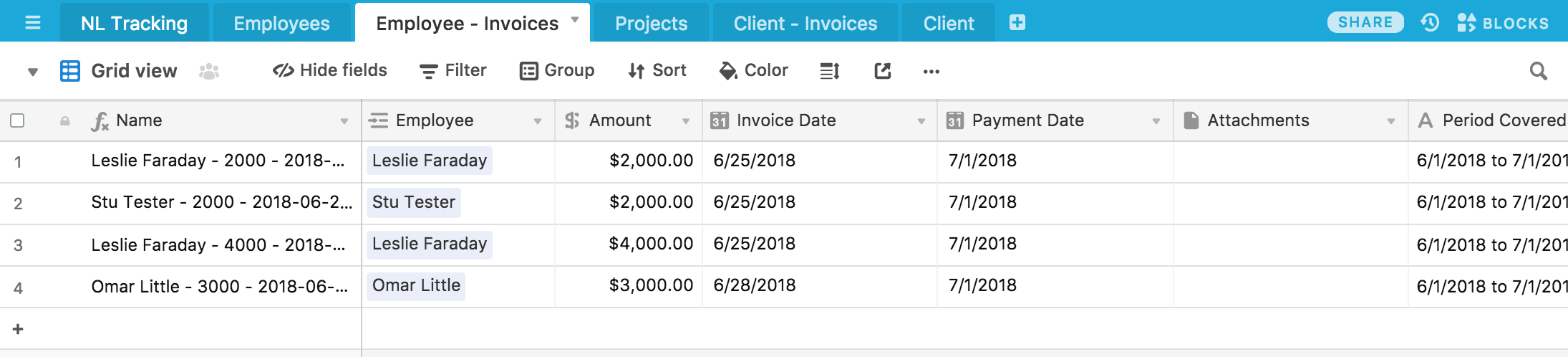Switch to the Projects tab

(651, 24)
